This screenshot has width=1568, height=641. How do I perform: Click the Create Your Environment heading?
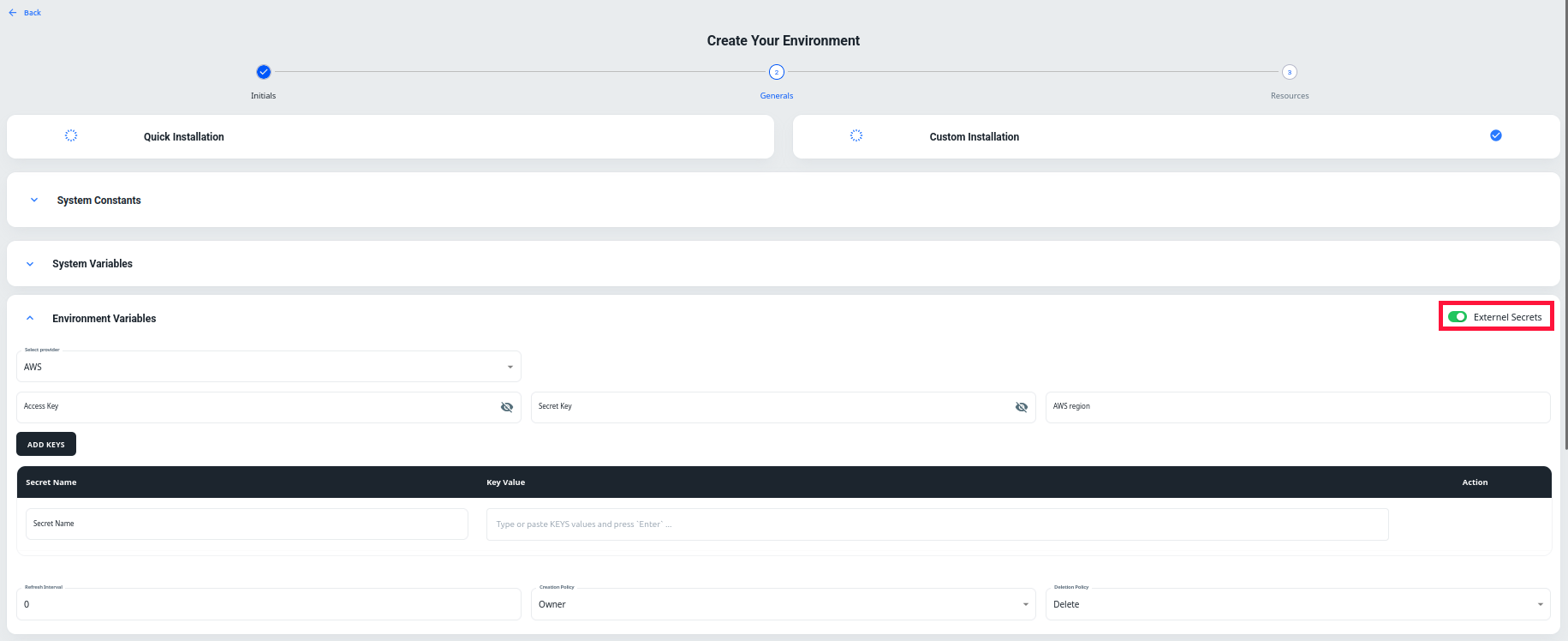(x=784, y=40)
